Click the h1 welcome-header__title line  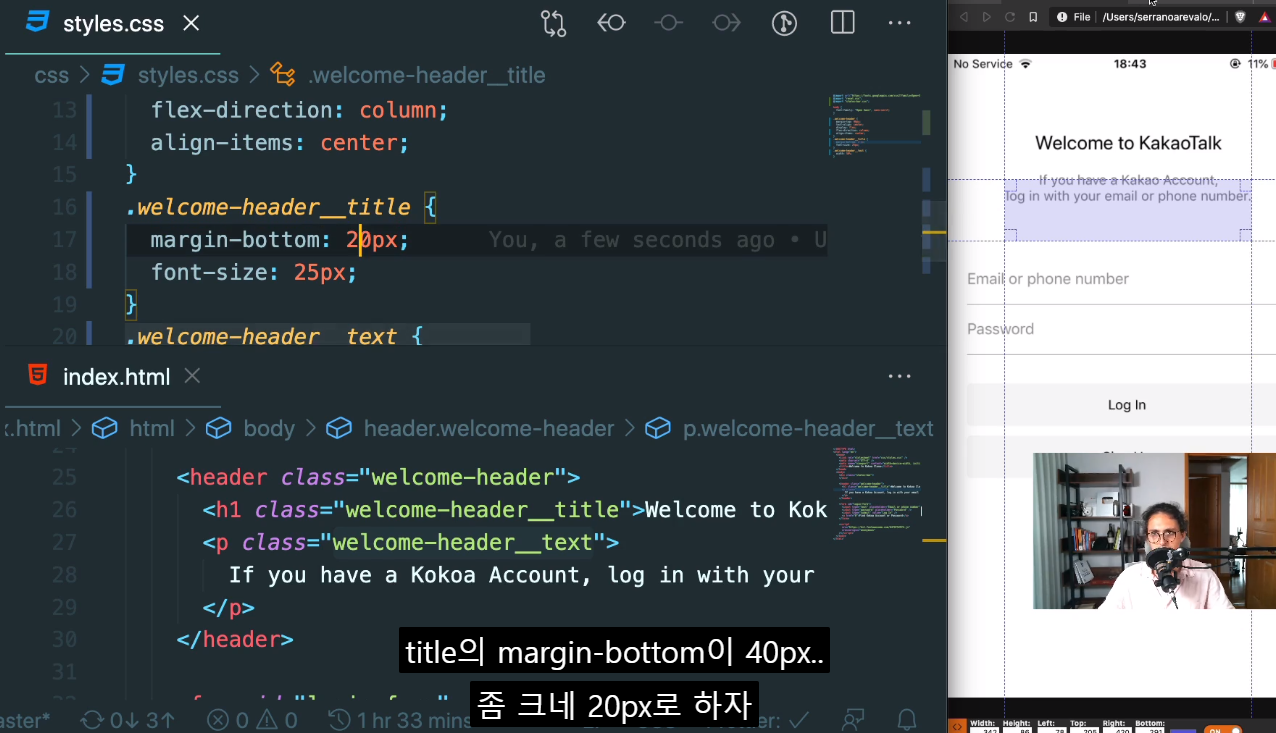pos(515,510)
